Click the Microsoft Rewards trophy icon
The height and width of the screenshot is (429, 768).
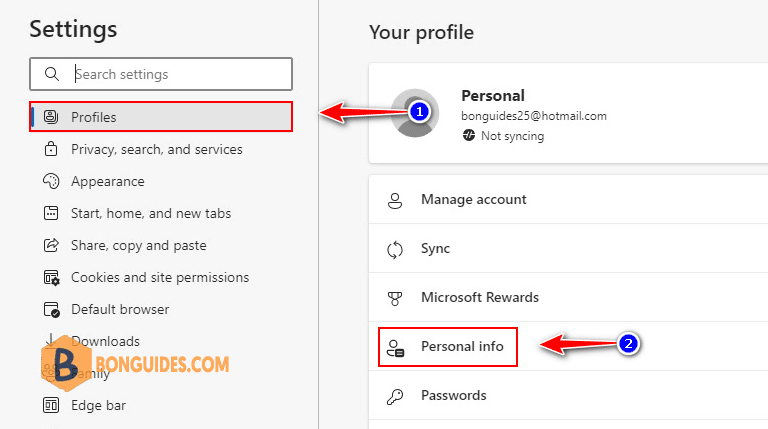click(395, 297)
